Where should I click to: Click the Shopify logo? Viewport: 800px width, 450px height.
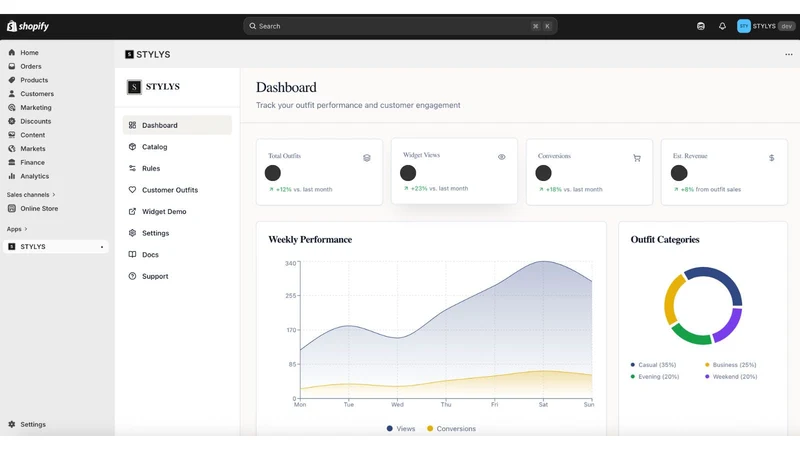(x=28, y=26)
